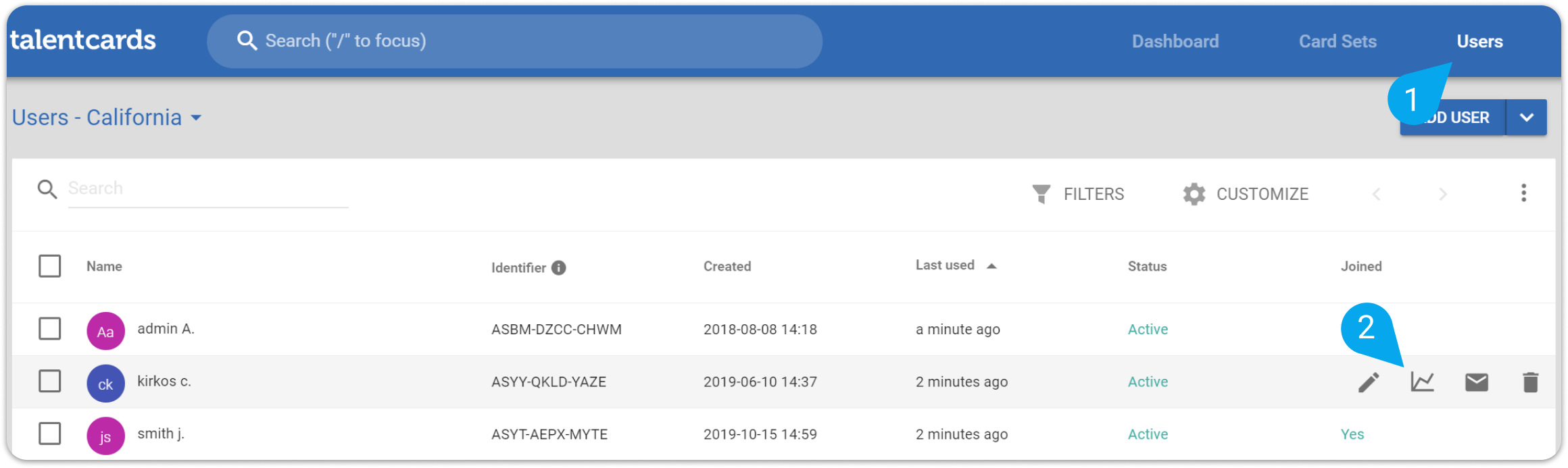Go to next page with right chevron

[x=1442, y=194]
